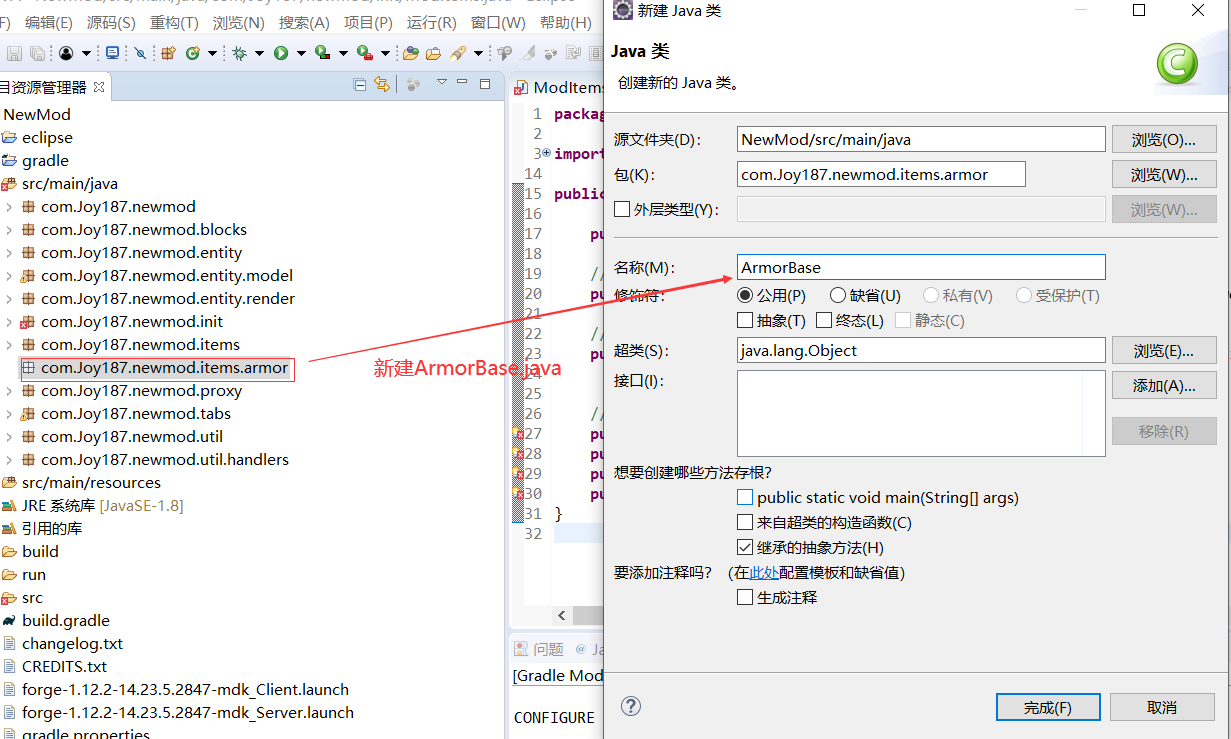Select the default package modifier radio button
Image resolution: width=1231 pixels, height=739 pixels.
click(x=838, y=296)
